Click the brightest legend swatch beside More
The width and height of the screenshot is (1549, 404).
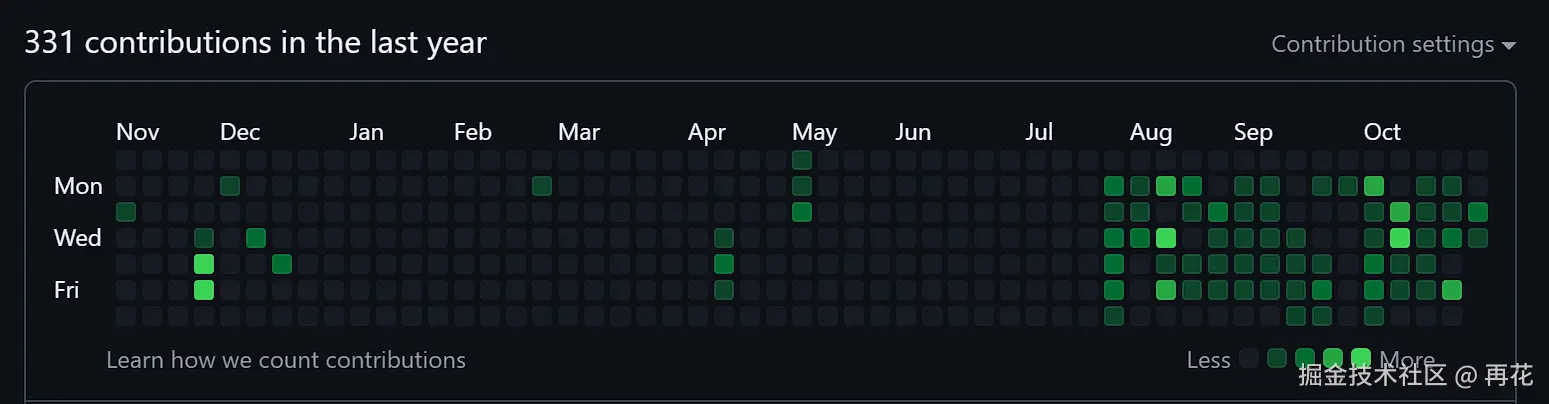[x=1361, y=359]
